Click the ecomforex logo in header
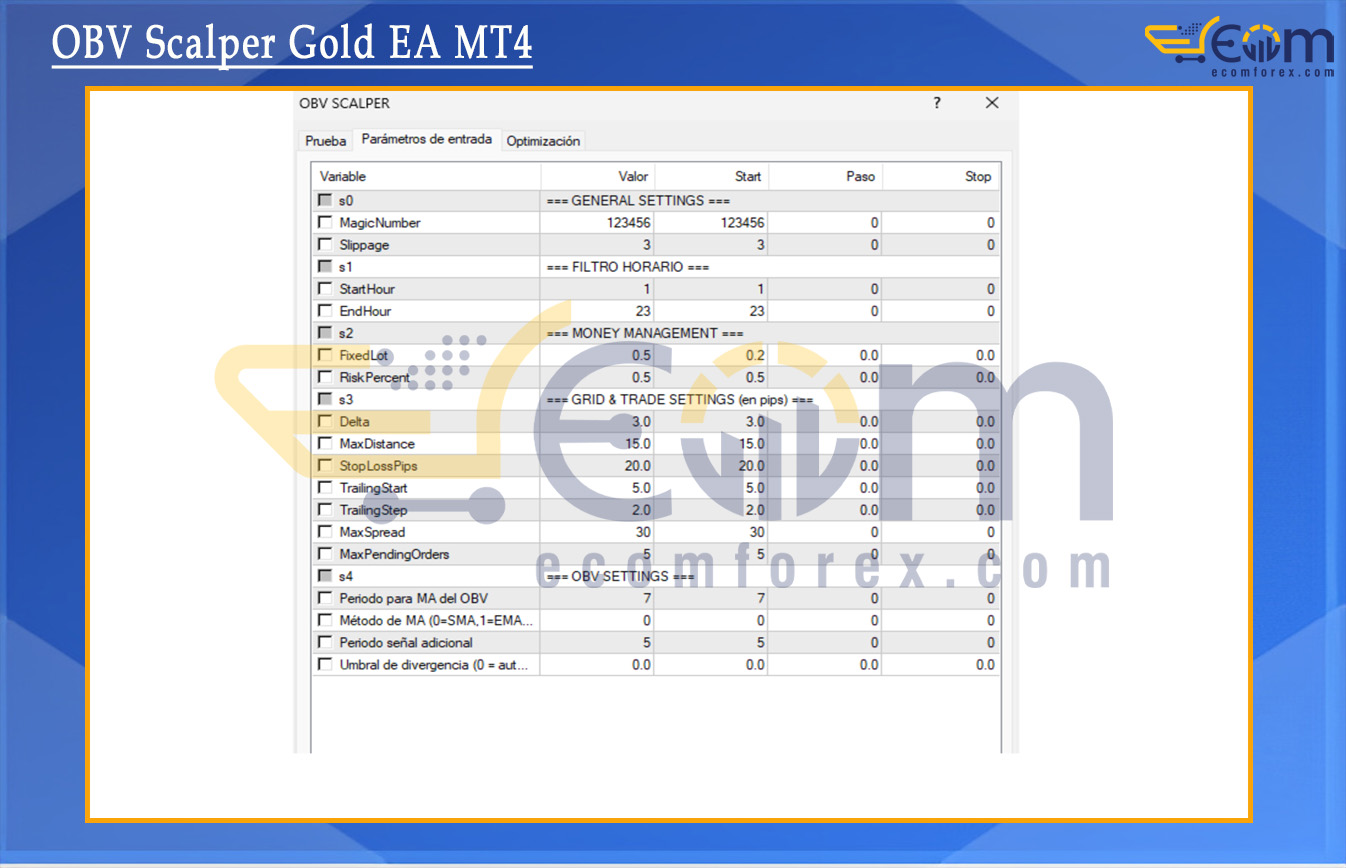The width and height of the screenshot is (1346, 868). pos(1239,47)
